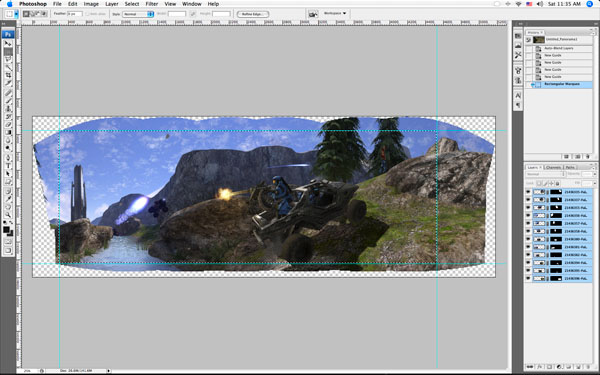
Task: Select the Crop tool
Action: [x=8, y=75]
